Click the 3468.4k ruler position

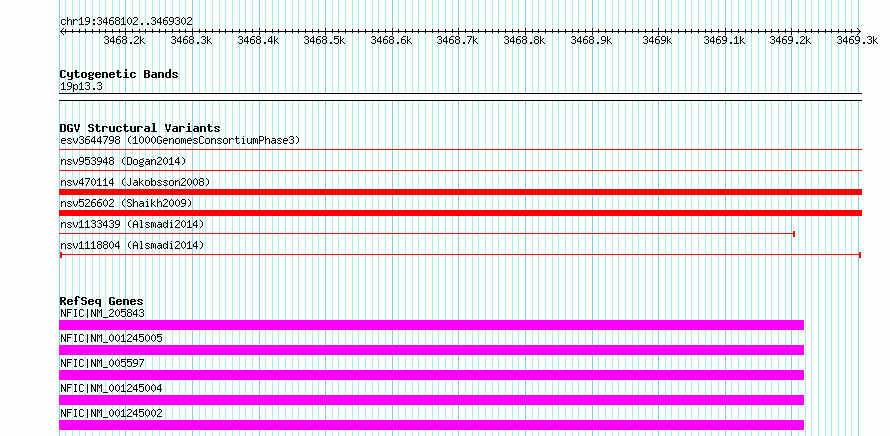pos(258,40)
